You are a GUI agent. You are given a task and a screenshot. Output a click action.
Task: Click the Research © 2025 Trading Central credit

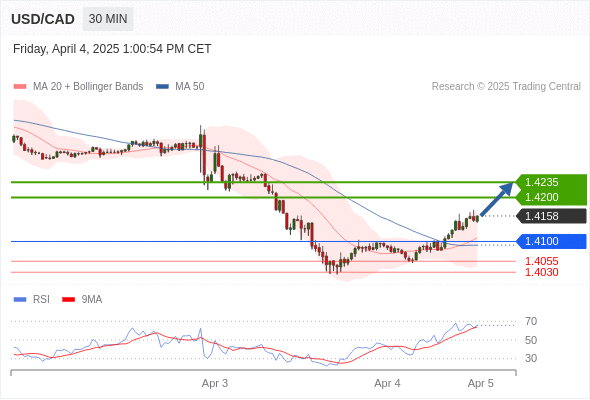click(506, 87)
